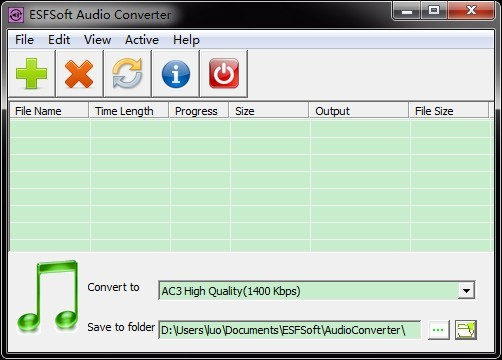The height and width of the screenshot is (360, 502).
Task: Click the ESFSoft app icon in title bar
Action: pos(16,15)
